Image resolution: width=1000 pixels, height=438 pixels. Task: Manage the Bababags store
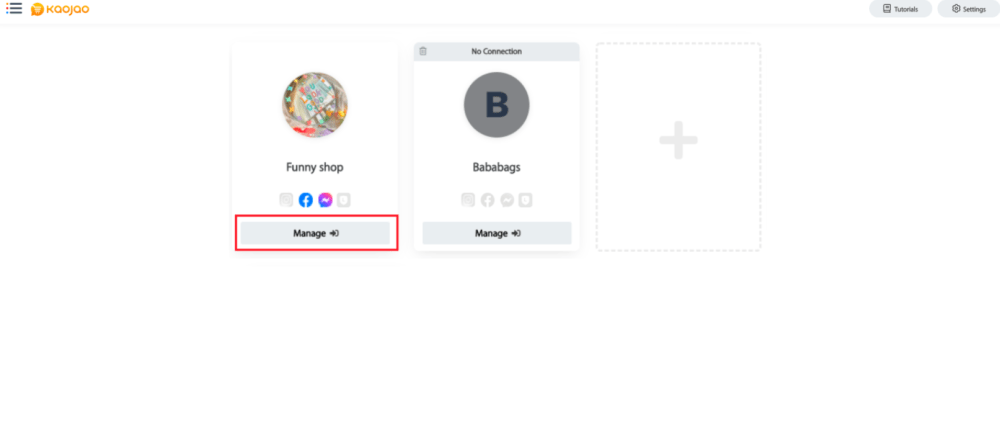(x=497, y=233)
